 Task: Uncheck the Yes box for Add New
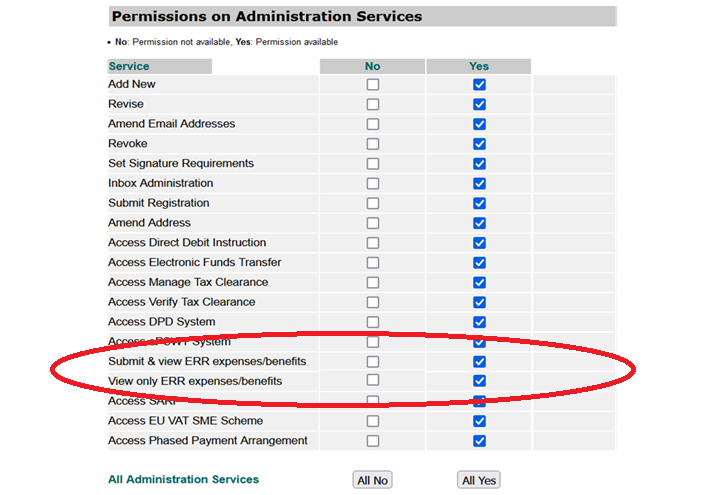479,85
